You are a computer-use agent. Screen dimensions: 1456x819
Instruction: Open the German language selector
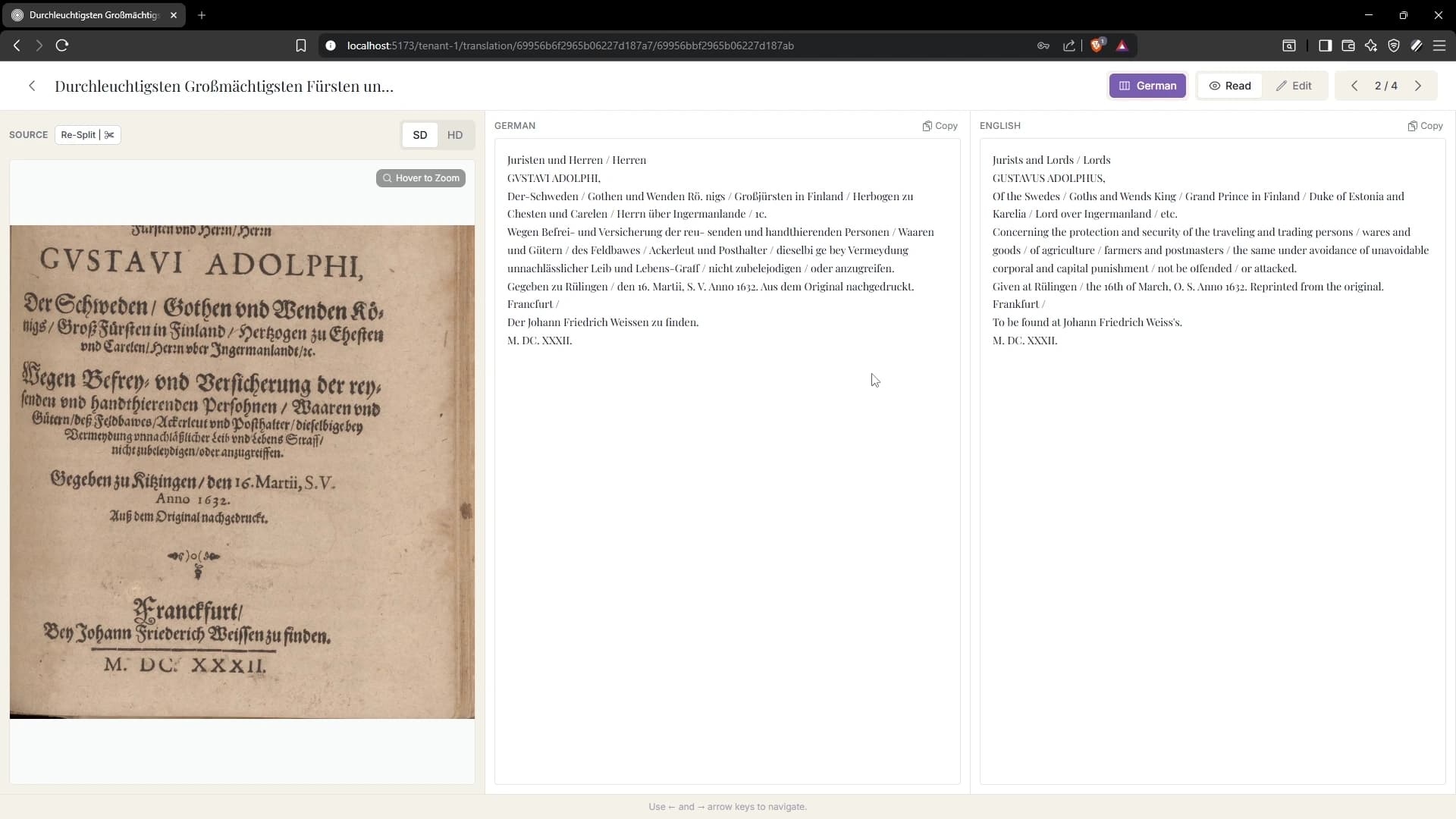click(x=1147, y=85)
